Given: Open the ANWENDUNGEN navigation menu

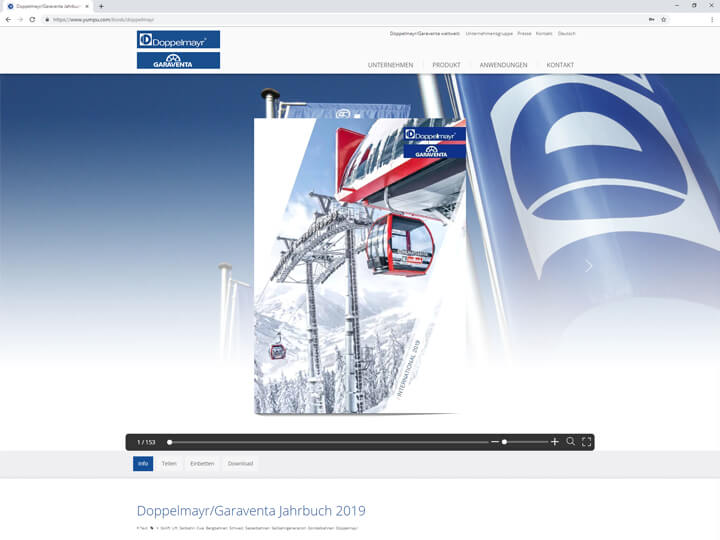Looking at the screenshot, I should [x=503, y=65].
